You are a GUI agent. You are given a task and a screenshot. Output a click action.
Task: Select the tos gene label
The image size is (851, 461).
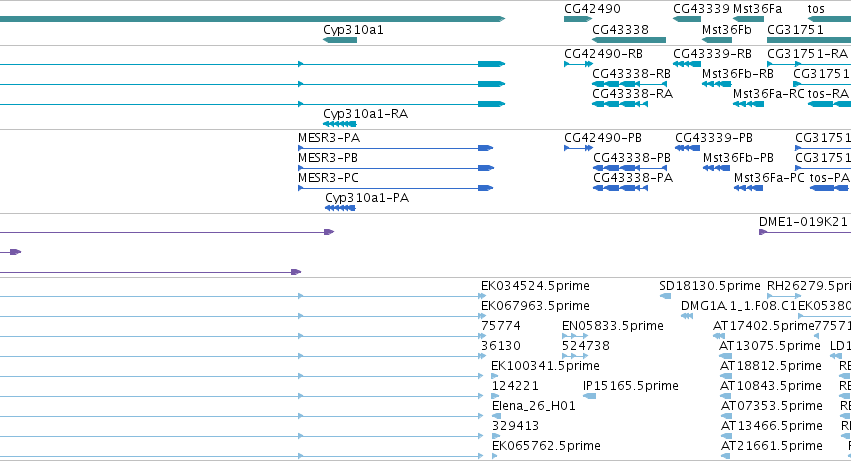(x=816, y=9)
